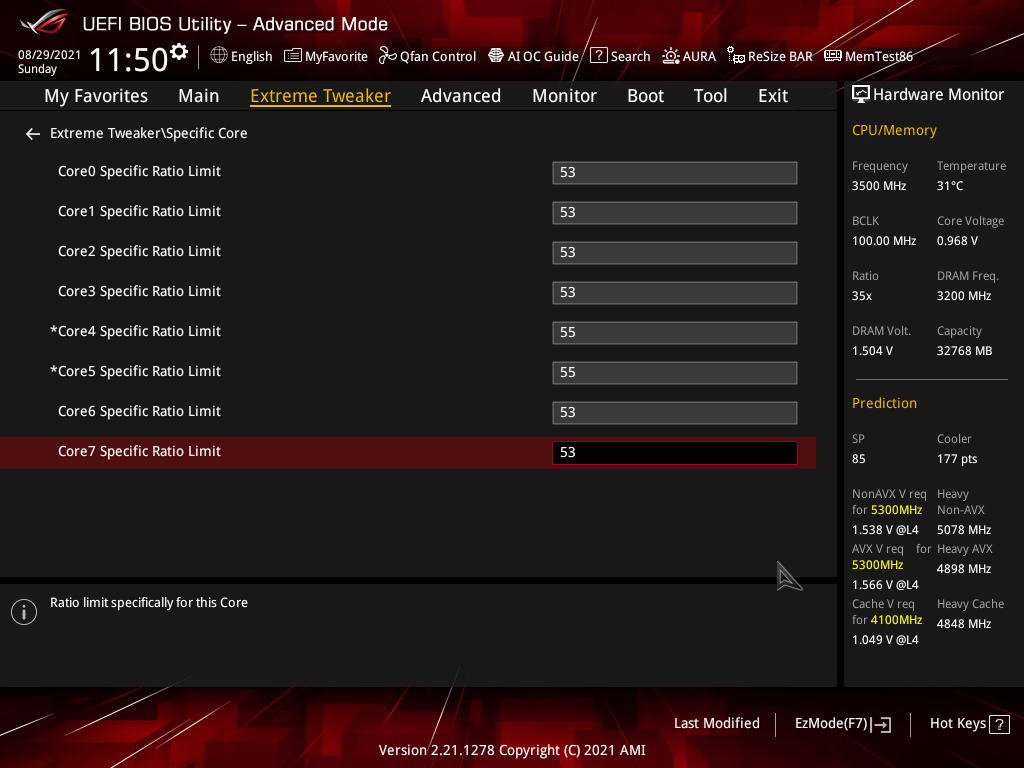
Task: Click Hot Keys question mark icon
Action: (999, 724)
